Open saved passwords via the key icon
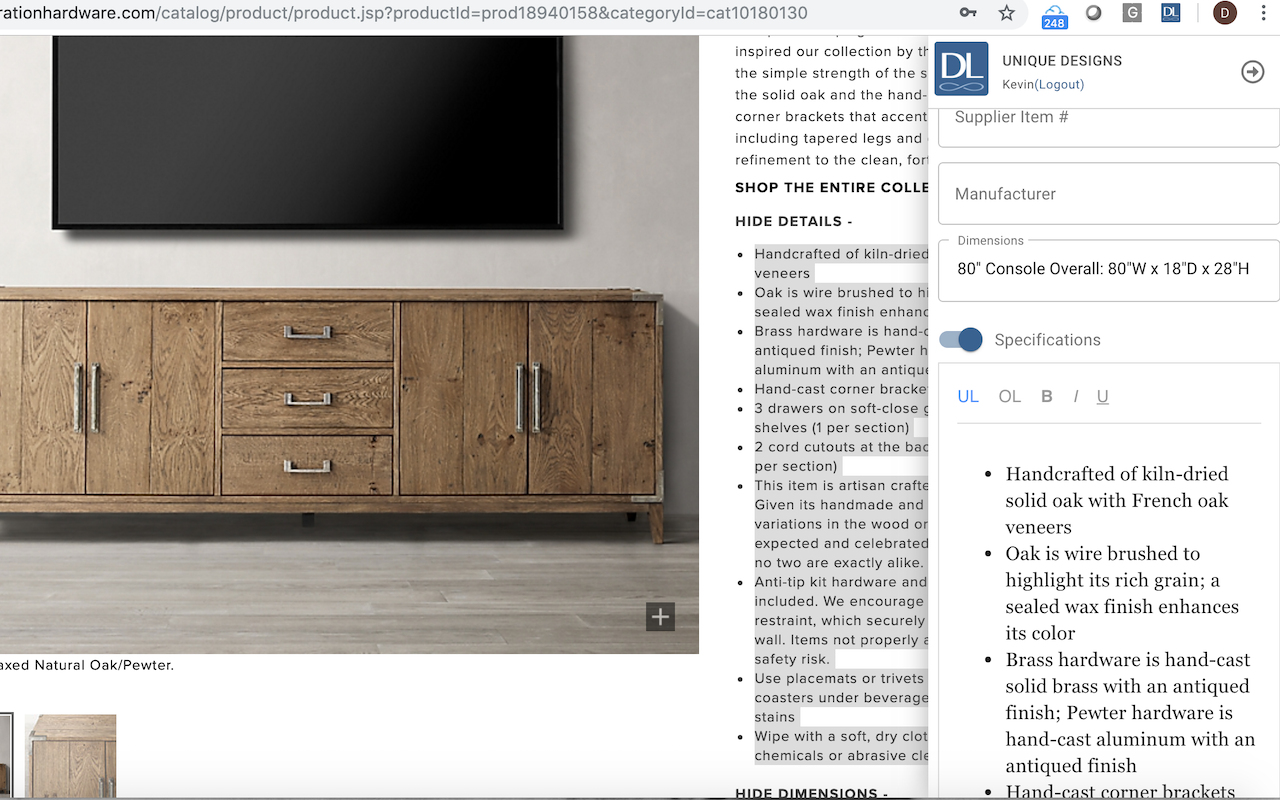The width and height of the screenshot is (1280, 800). pyautogui.click(x=968, y=13)
